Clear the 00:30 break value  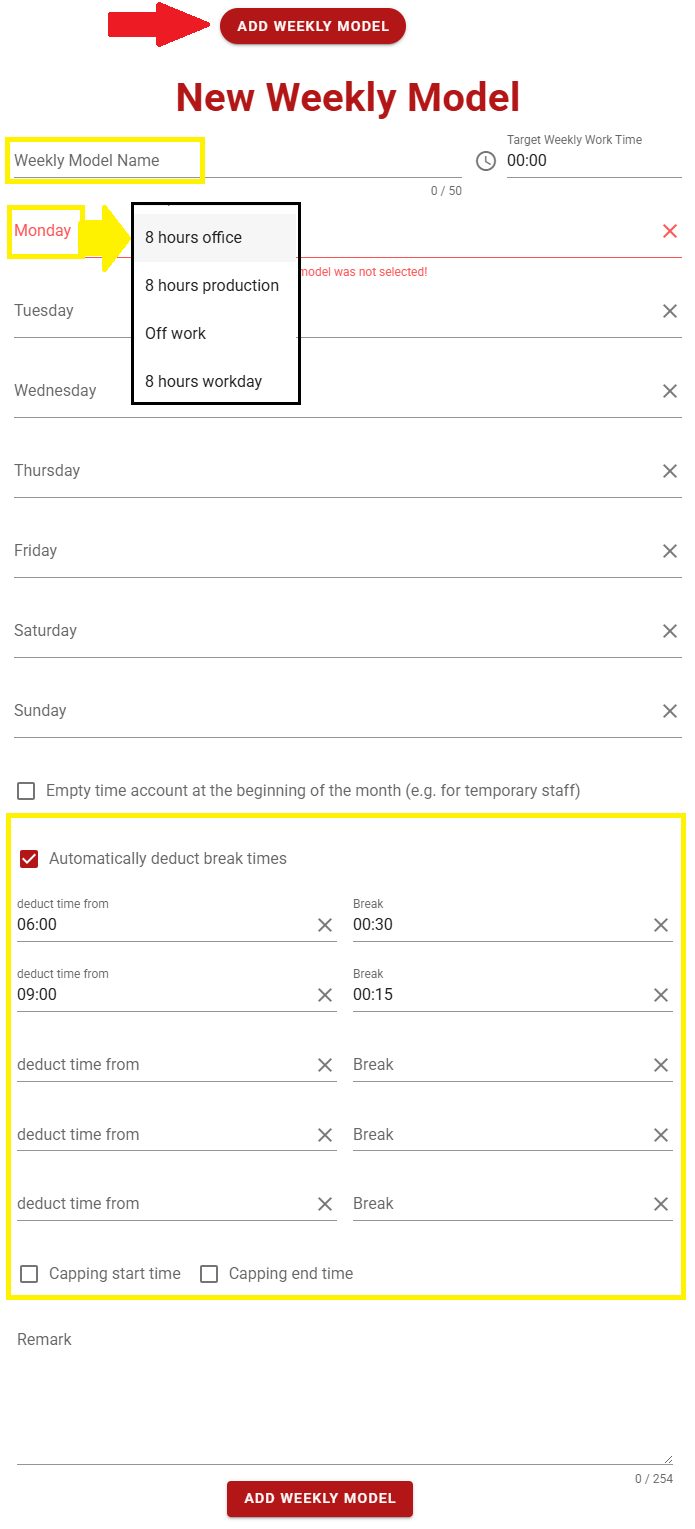661,925
